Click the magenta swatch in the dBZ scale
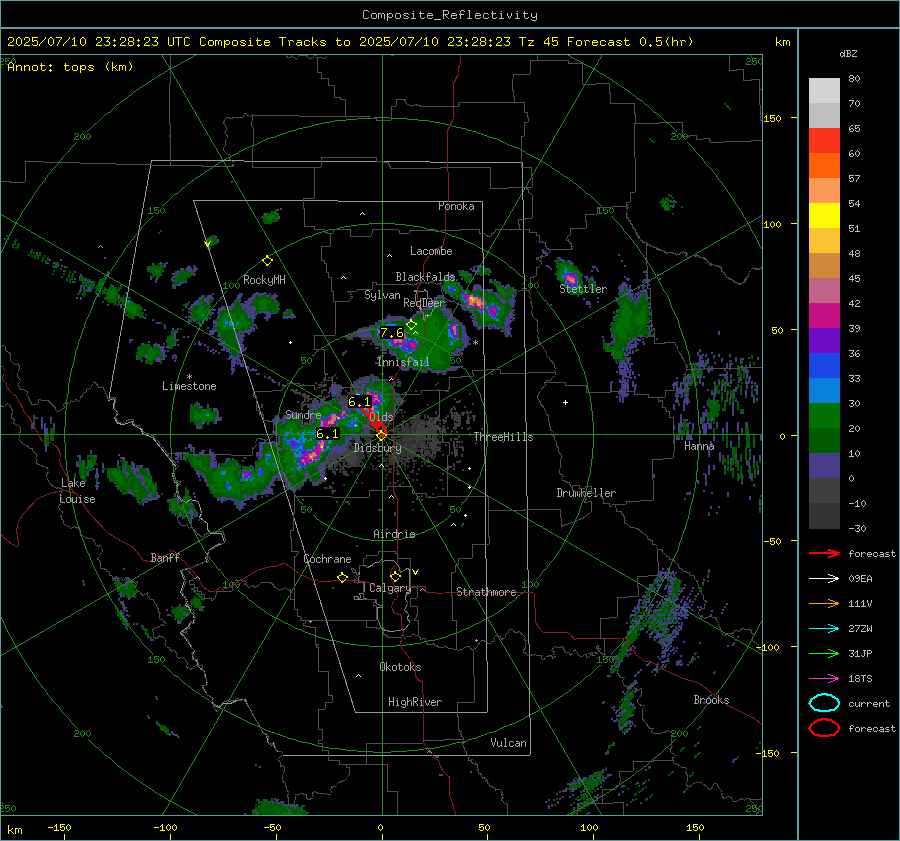This screenshot has height=841, width=900. [x=824, y=315]
